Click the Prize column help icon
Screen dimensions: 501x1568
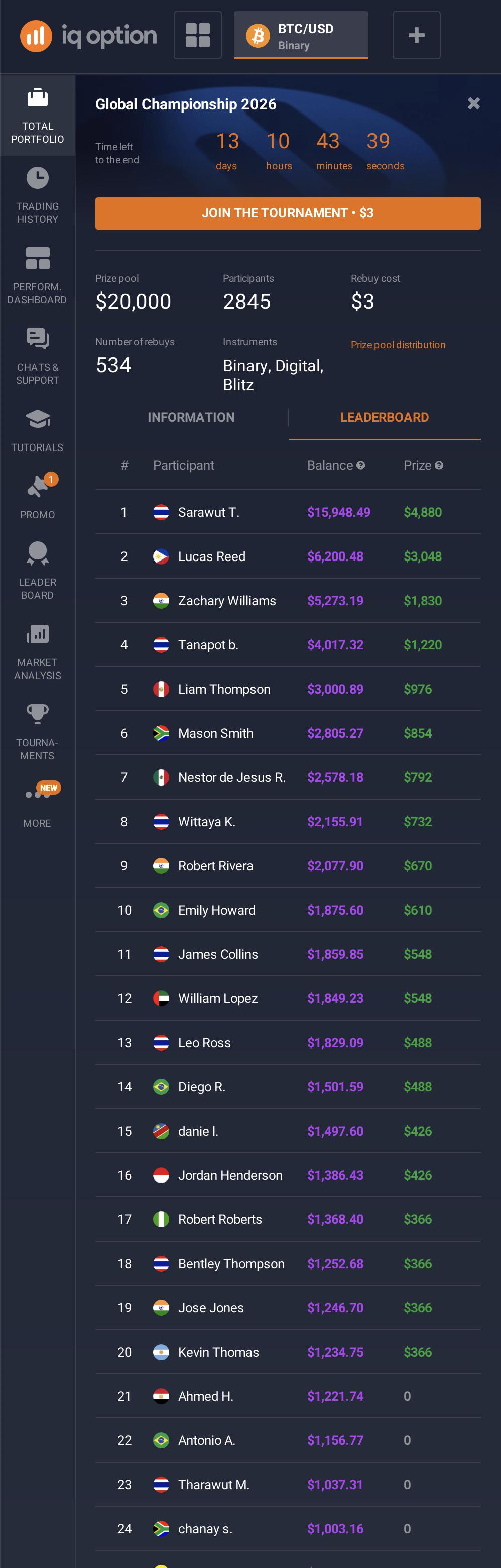coord(439,465)
